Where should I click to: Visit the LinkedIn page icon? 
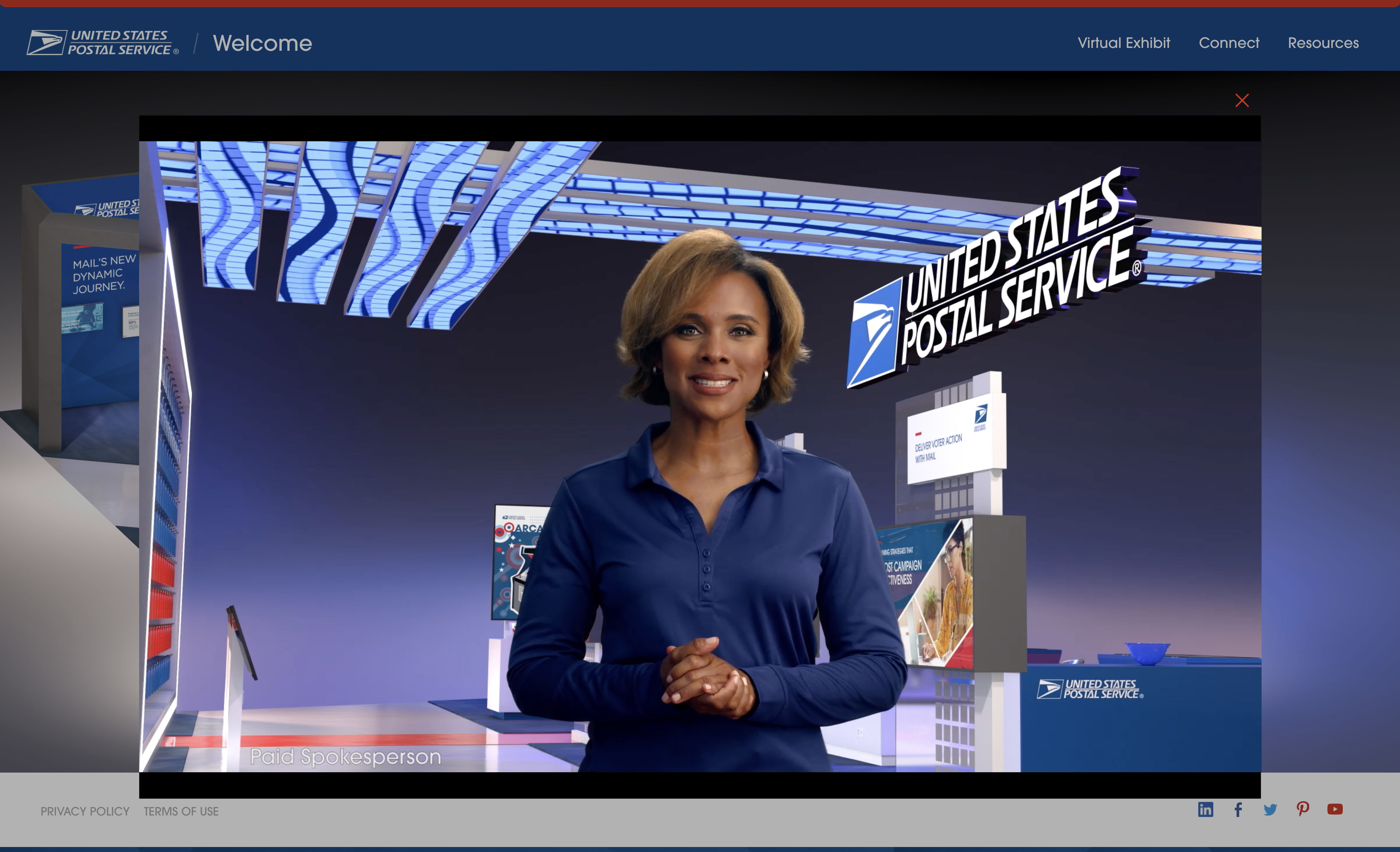(1205, 809)
